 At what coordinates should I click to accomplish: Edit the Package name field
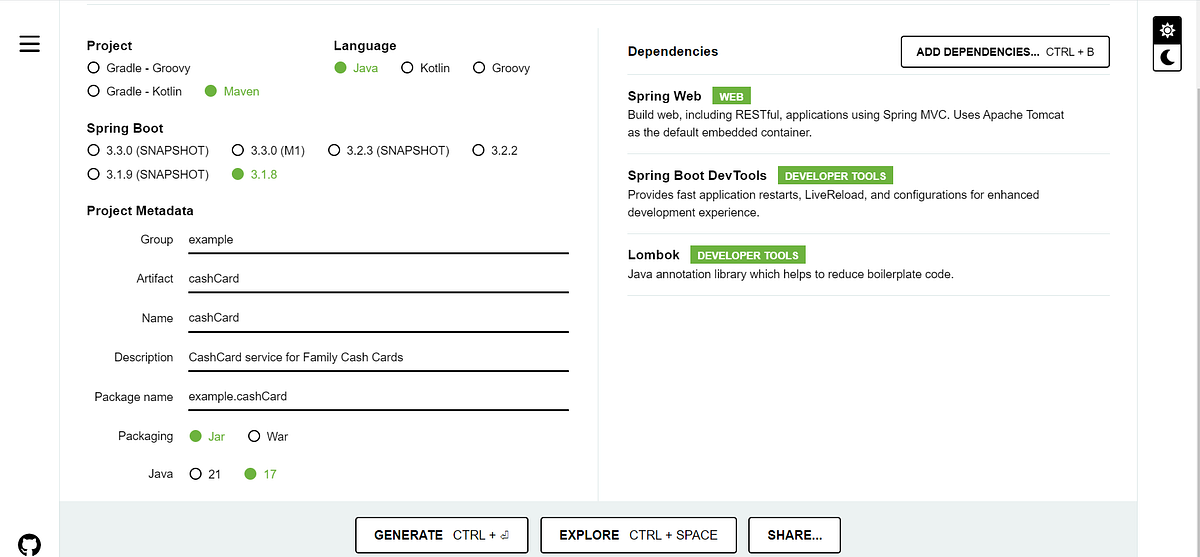[x=378, y=397]
